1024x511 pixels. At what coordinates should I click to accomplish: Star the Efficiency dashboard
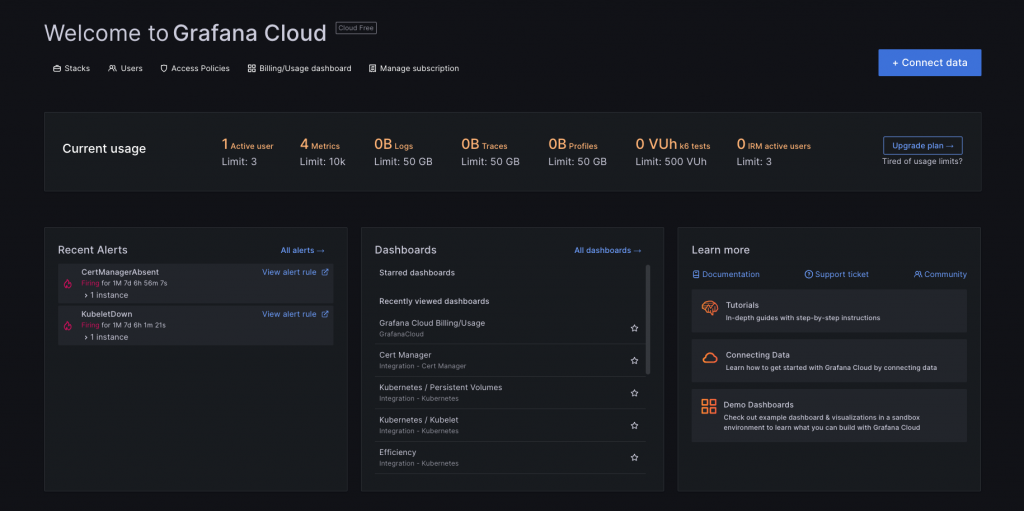(634, 457)
